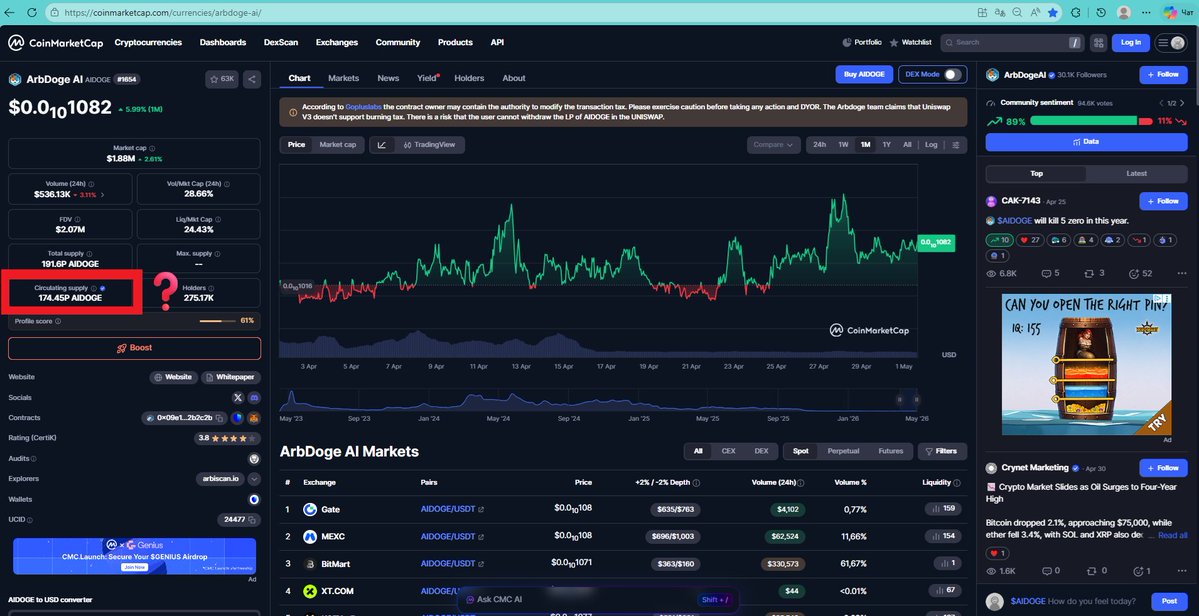Copy the contract address 0x09e1...2b2c2b

(219, 418)
